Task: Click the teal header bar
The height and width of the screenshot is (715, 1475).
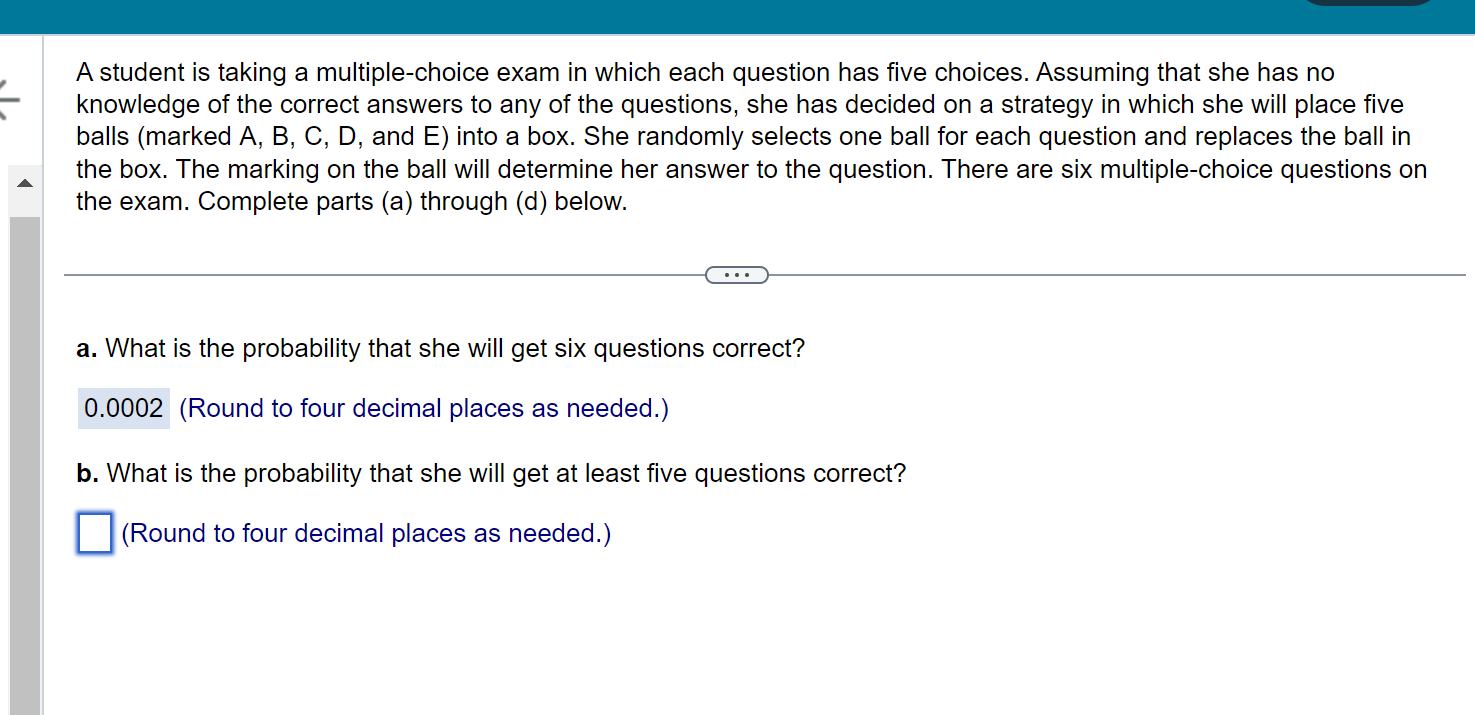Action: [x=650, y=16]
